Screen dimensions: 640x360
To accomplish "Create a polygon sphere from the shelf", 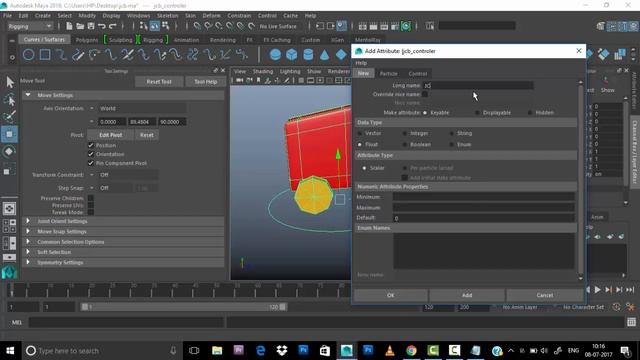I will (276, 54).
